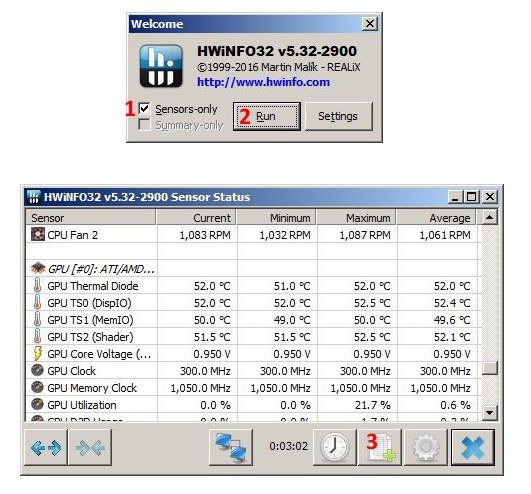Image resolution: width=531 pixels, height=494 pixels.
Task: Select the GPU TS1 (MemIO) row label
Action: click(90, 320)
